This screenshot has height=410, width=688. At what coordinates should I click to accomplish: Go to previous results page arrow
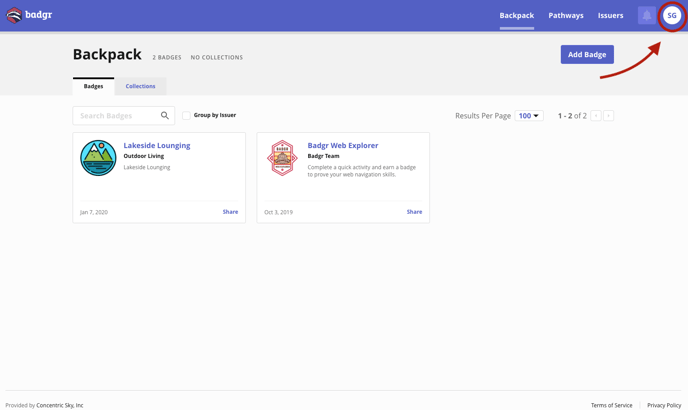pos(596,115)
